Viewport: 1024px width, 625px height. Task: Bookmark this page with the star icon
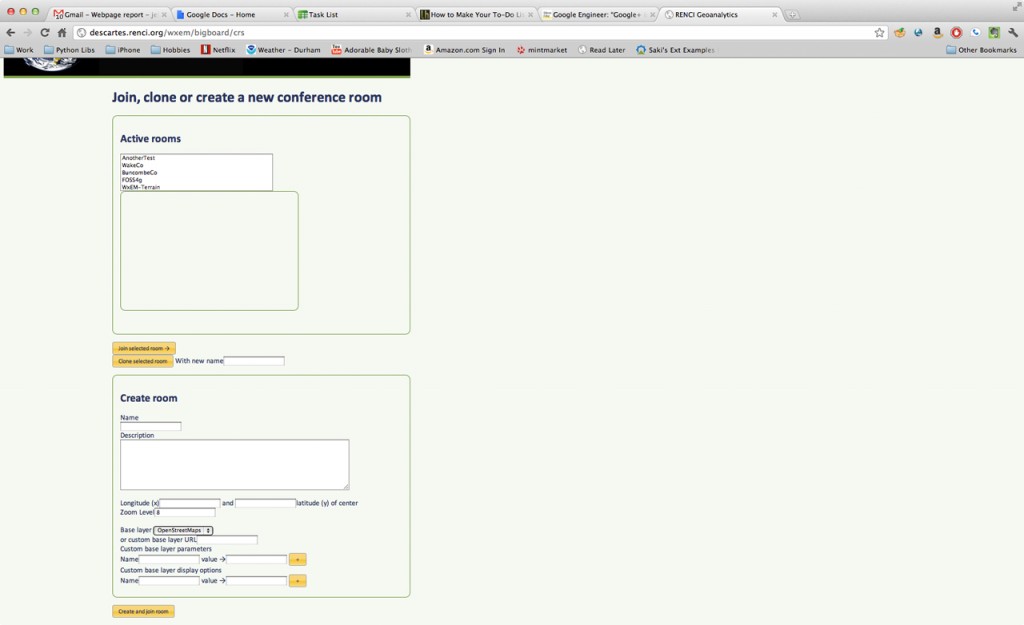(x=879, y=32)
